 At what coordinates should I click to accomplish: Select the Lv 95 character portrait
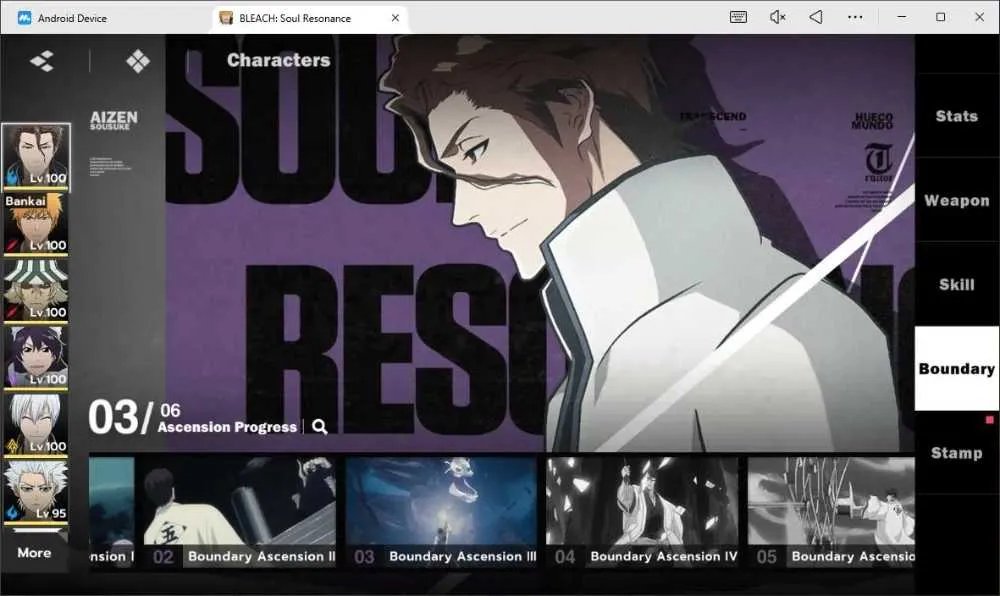(36, 491)
